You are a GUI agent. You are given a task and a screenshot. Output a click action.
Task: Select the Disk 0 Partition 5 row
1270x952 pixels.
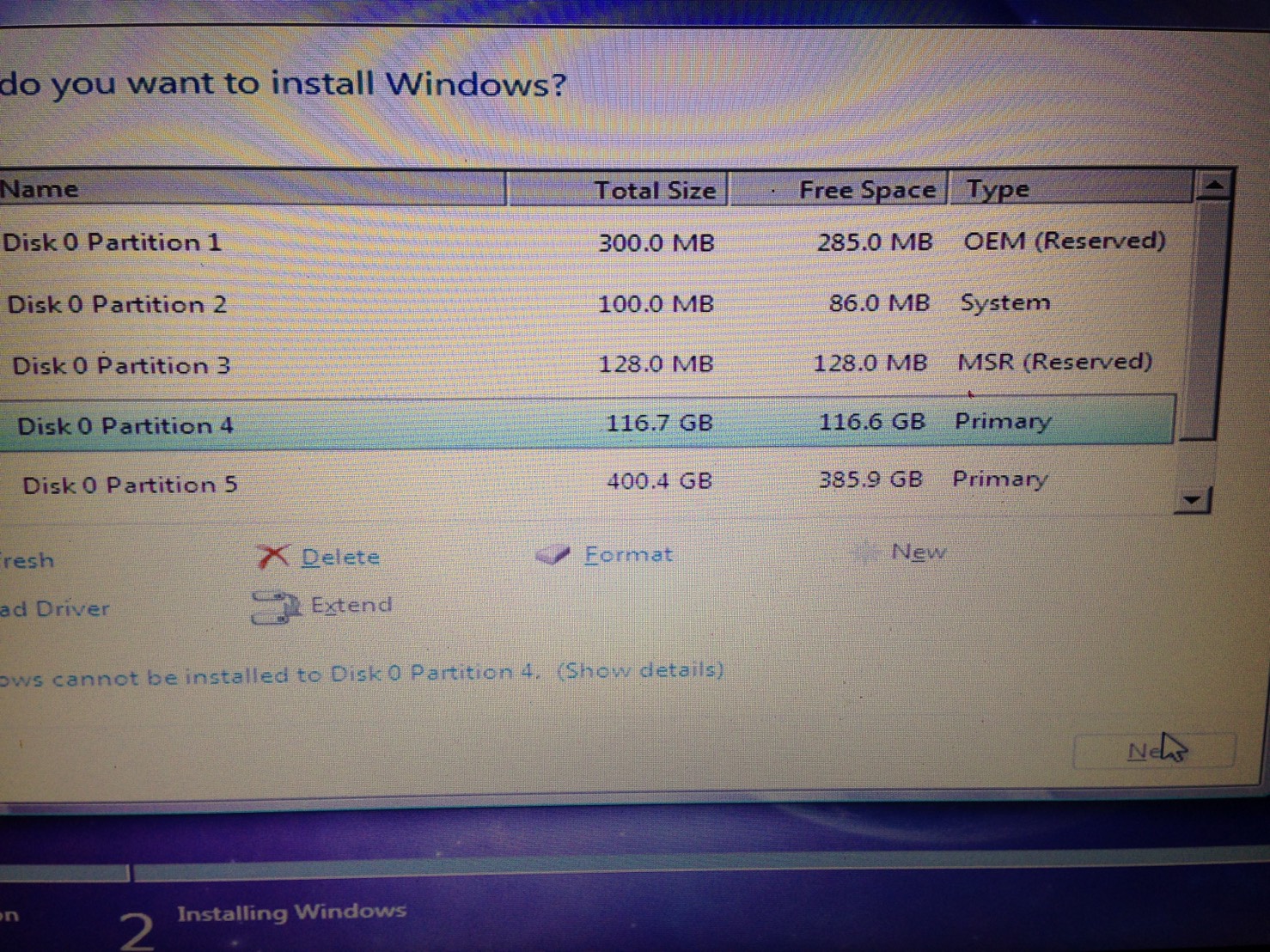click(x=588, y=483)
